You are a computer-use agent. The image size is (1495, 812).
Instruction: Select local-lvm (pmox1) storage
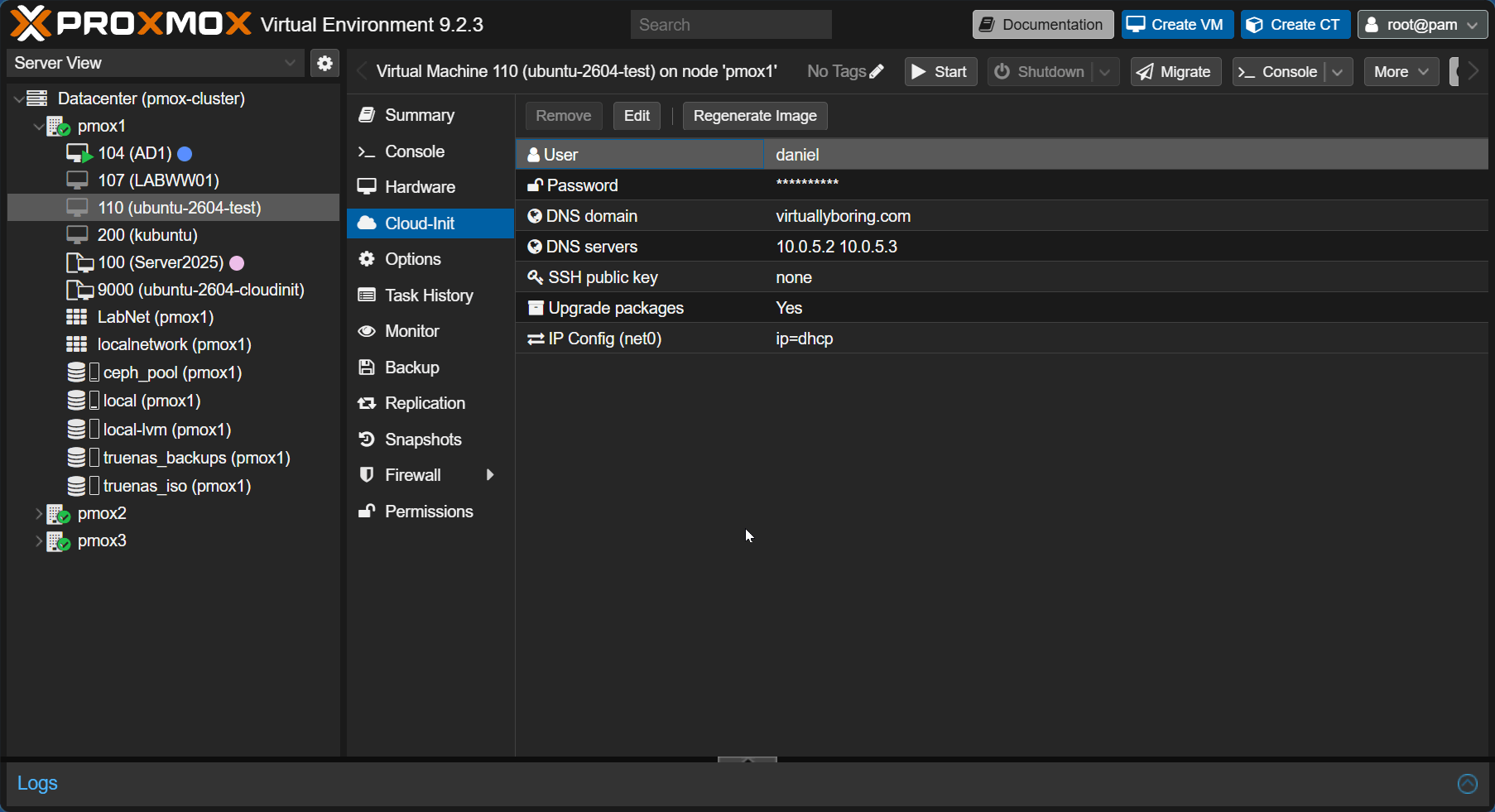coord(166,430)
